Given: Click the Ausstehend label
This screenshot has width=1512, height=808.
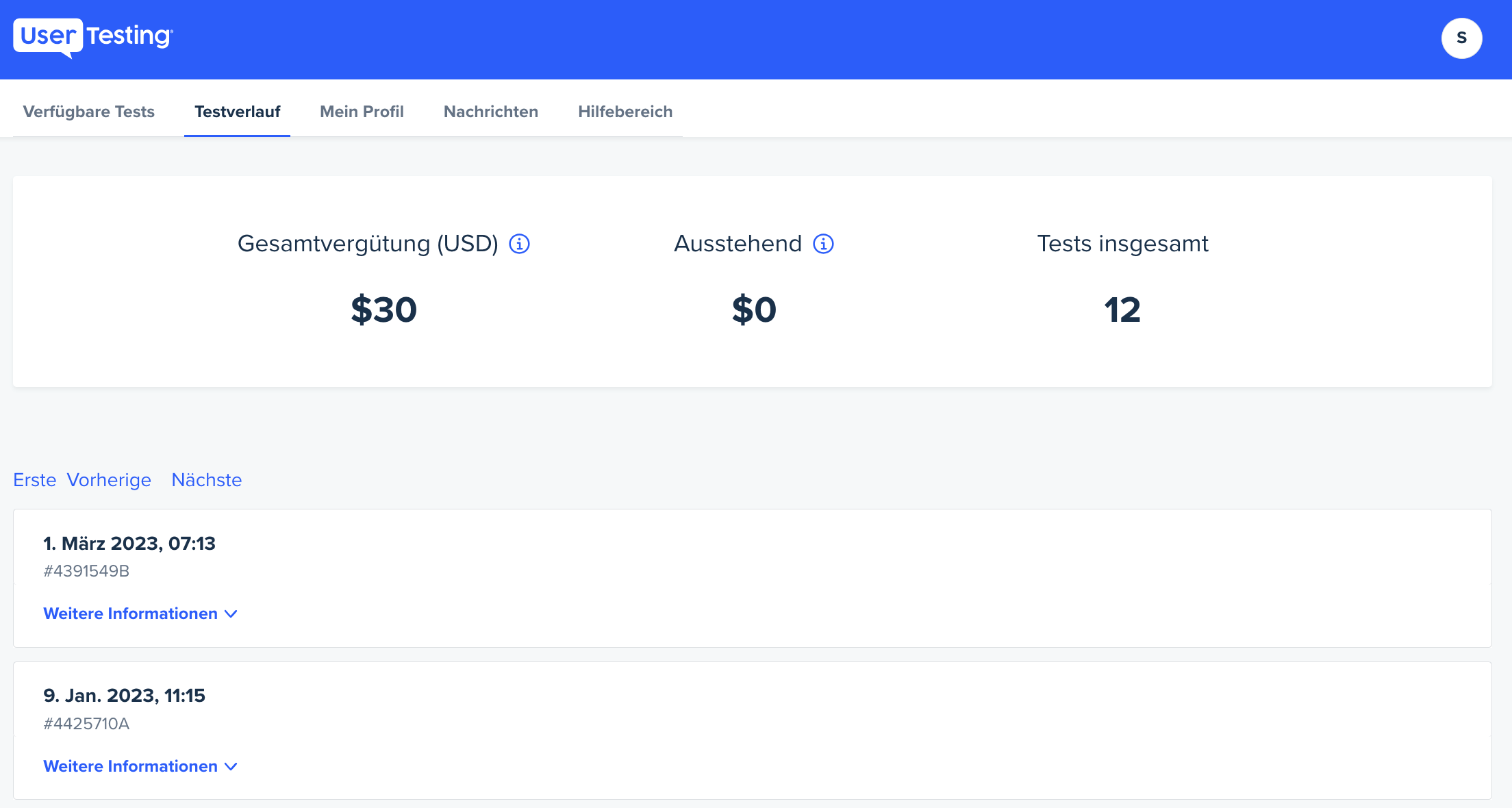Looking at the screenshot, I should pyautogui.click(x=738, y=244).
